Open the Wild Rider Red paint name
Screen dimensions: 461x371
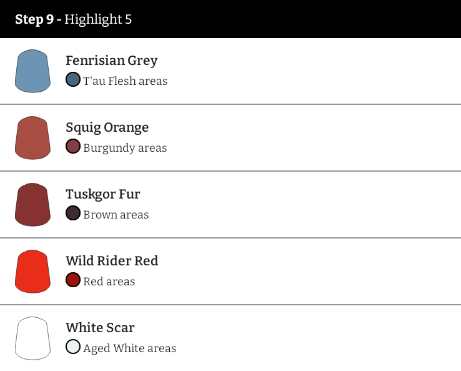(x=112, y=261)
